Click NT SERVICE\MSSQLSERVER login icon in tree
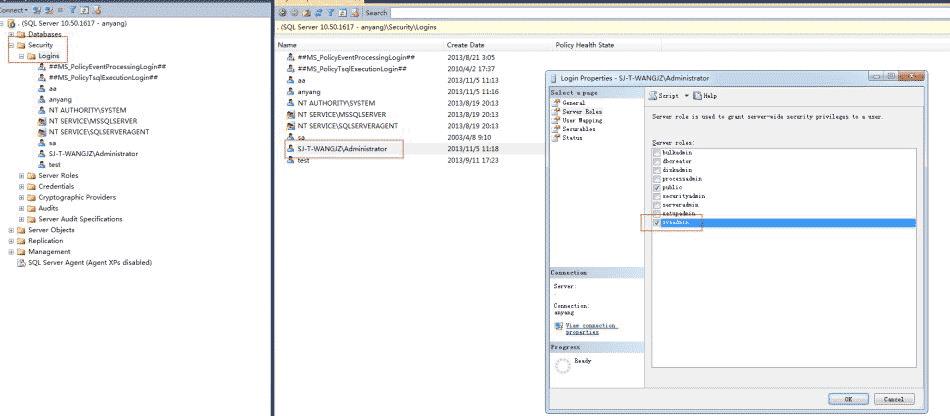This screenshot has width=950, height=416. coord(41,121)
